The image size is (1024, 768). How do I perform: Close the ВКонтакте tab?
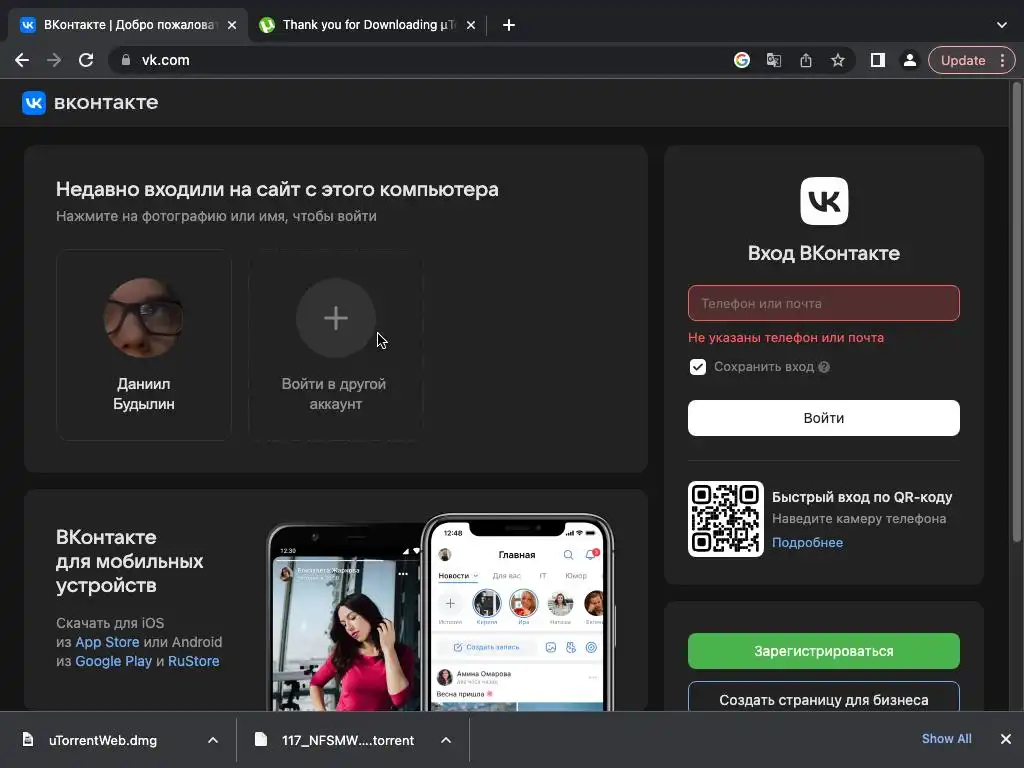232,25
